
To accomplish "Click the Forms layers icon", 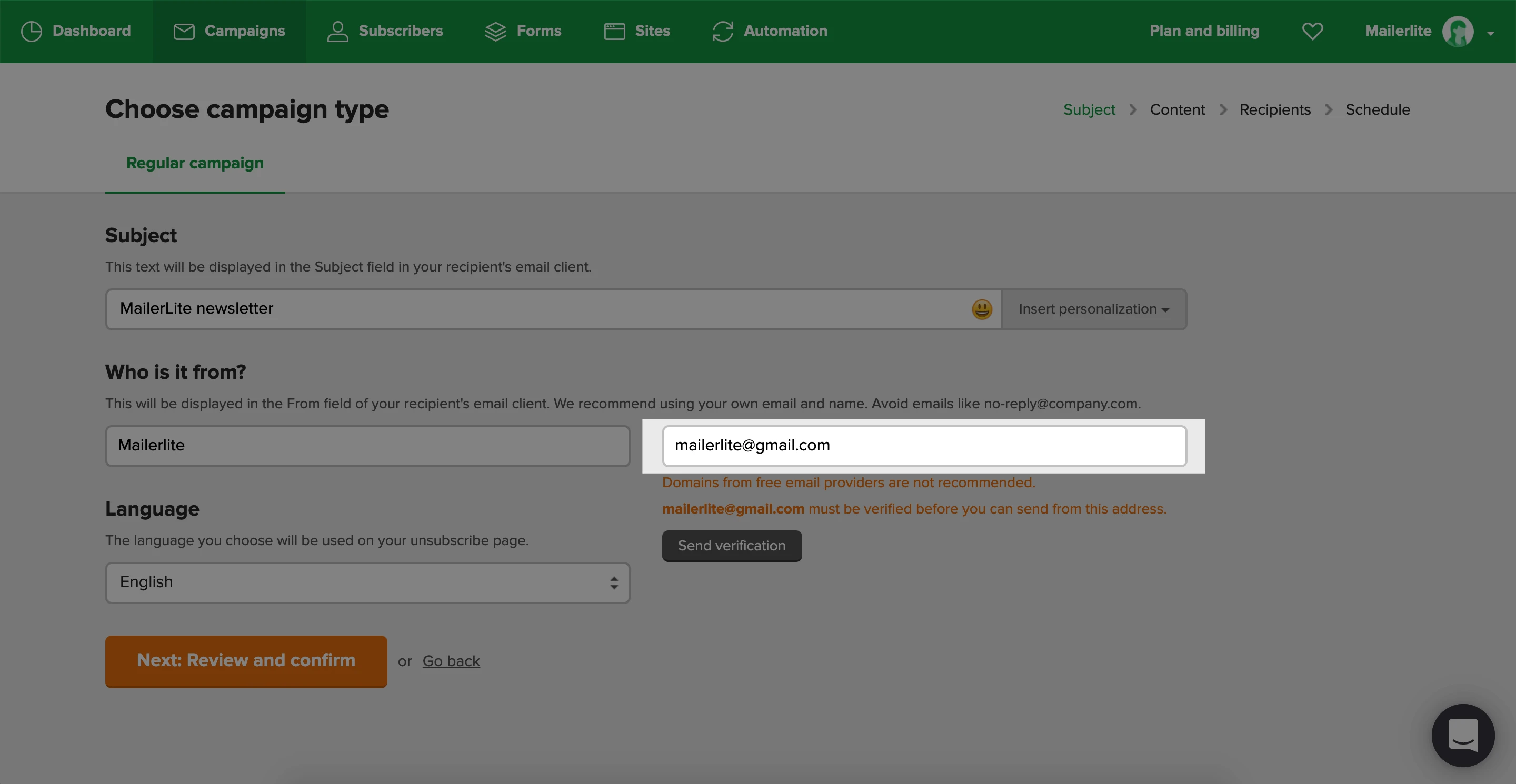I will 495,31.
